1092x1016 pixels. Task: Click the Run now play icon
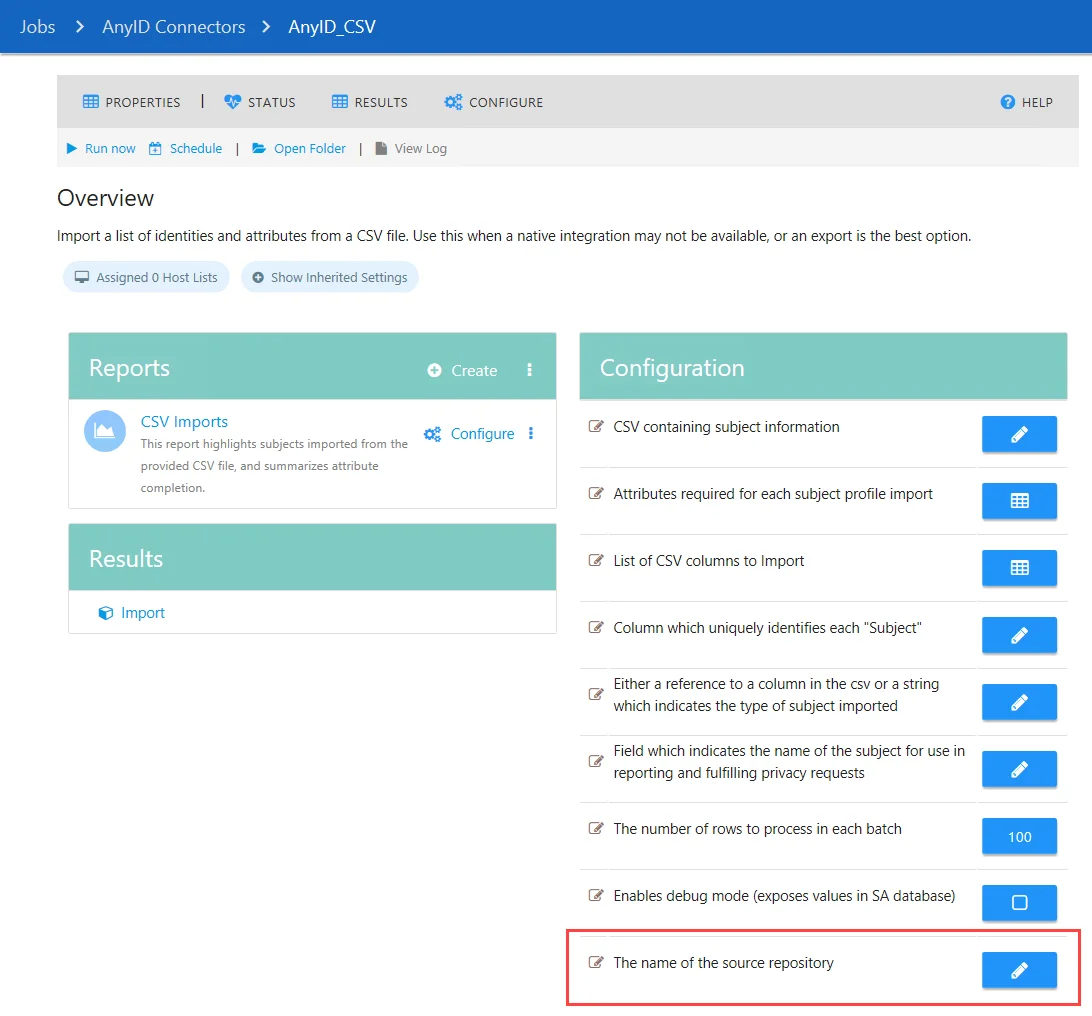pyautogui.click(x=71, y=148)
